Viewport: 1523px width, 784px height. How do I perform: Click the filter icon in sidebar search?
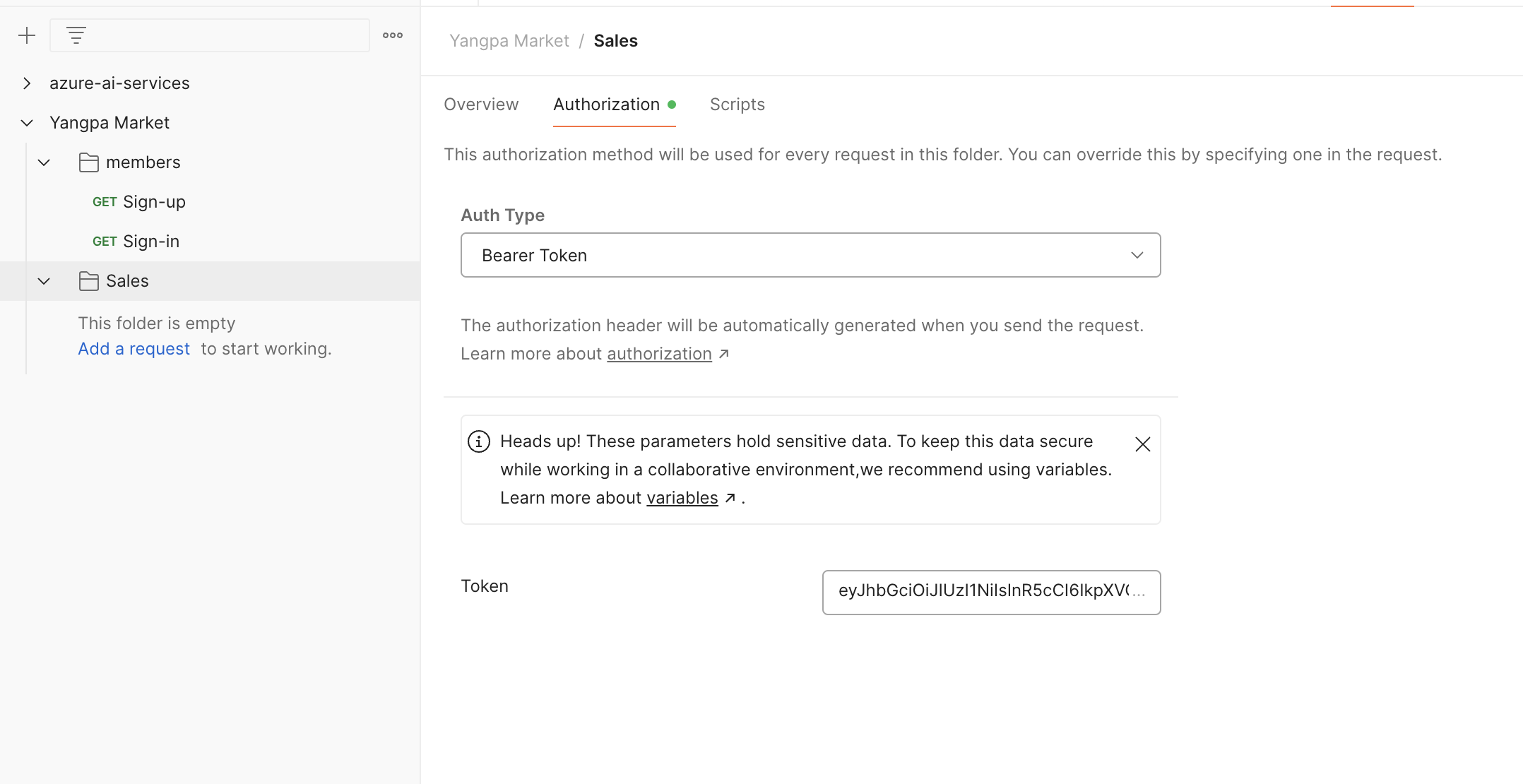pyautogui.click(x=76, y=35)
